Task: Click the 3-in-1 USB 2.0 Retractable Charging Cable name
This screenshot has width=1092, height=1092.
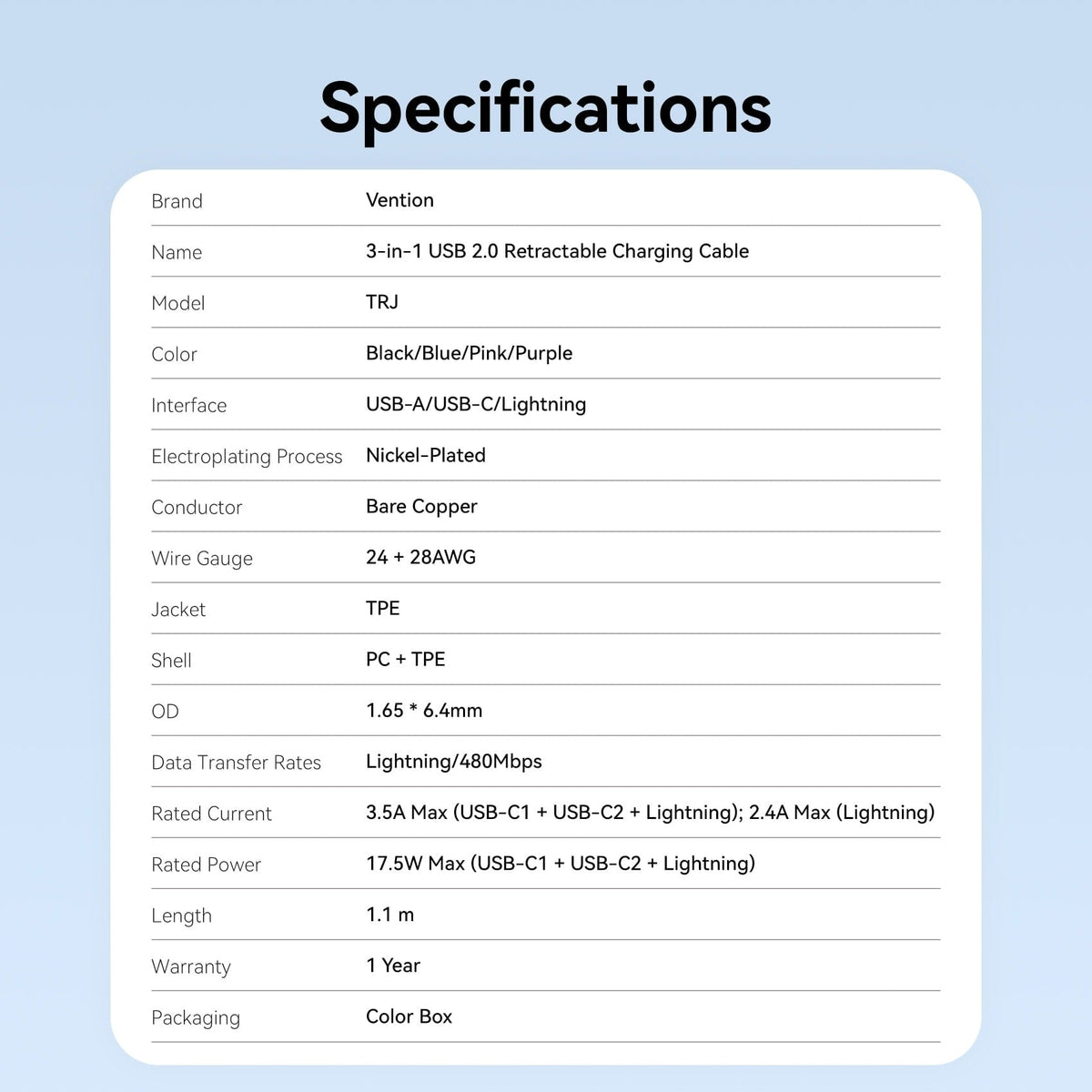Action: coord(557,252)
